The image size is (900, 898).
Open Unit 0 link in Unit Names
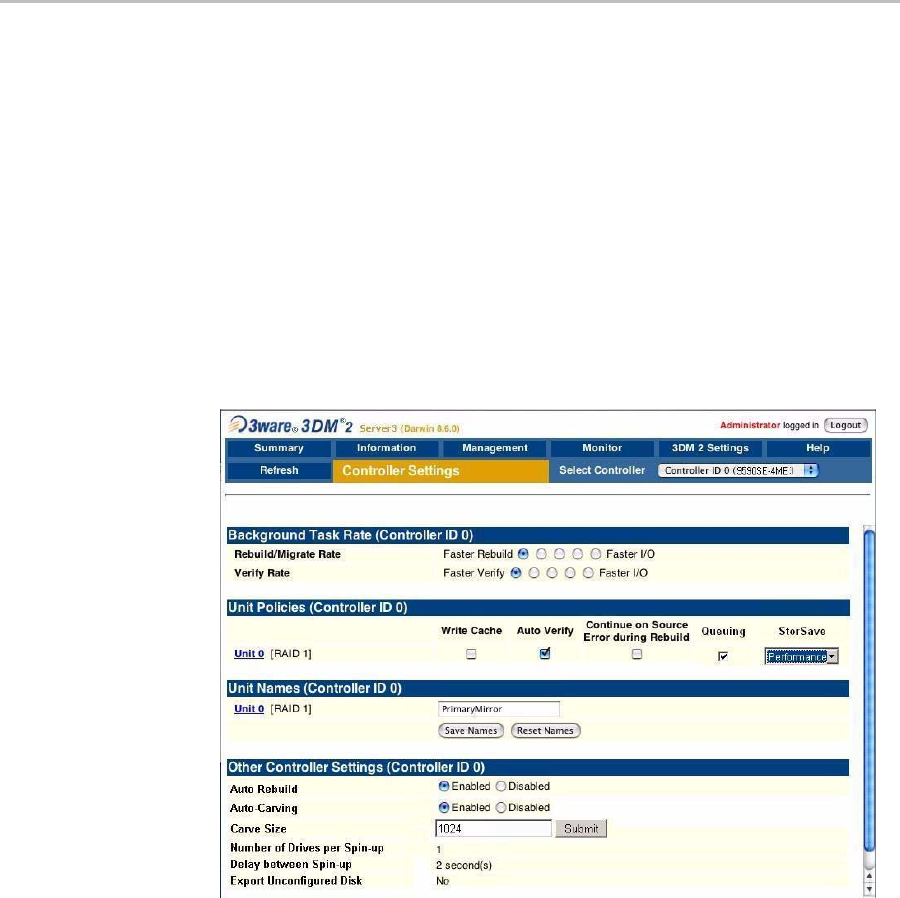click(x=249, y=709)
